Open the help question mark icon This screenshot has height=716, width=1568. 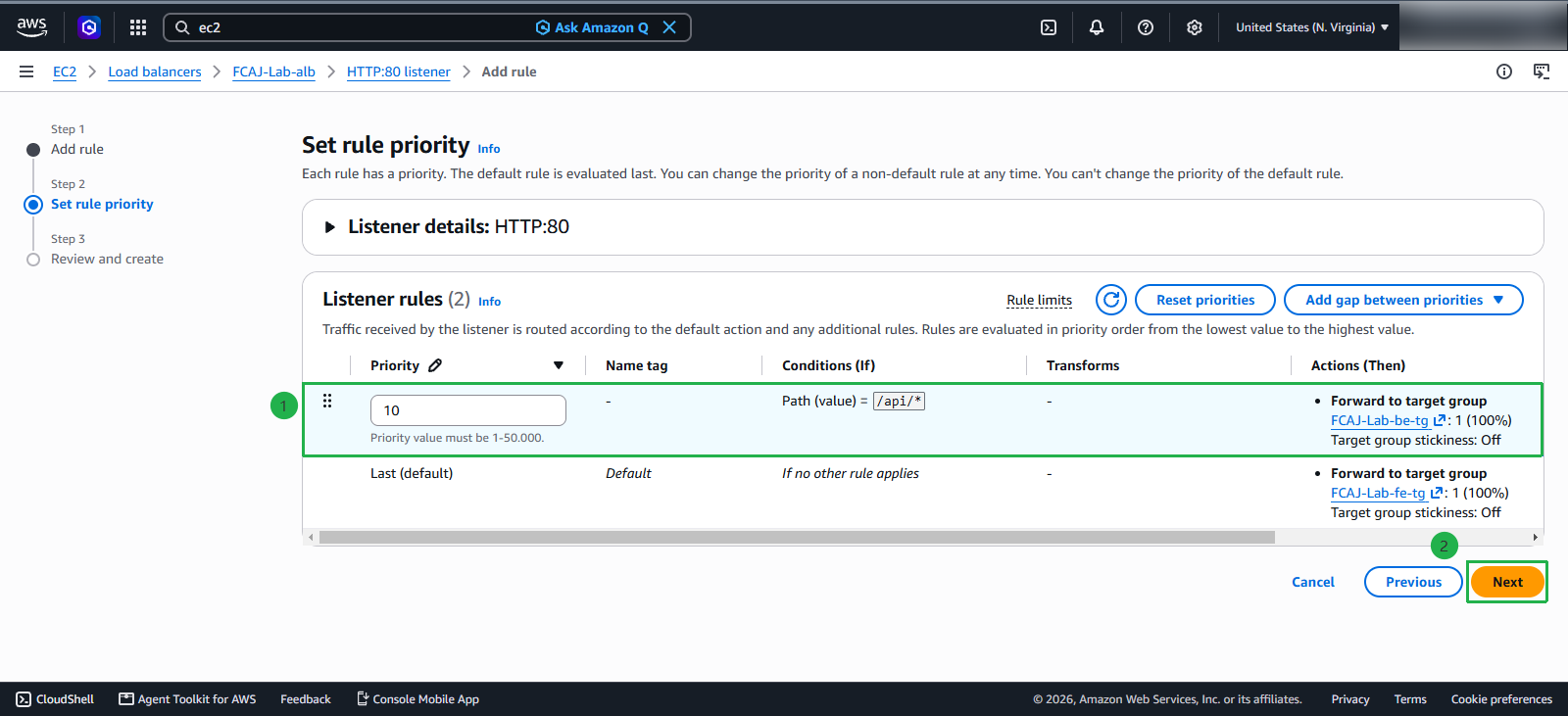coord(1146,27)
